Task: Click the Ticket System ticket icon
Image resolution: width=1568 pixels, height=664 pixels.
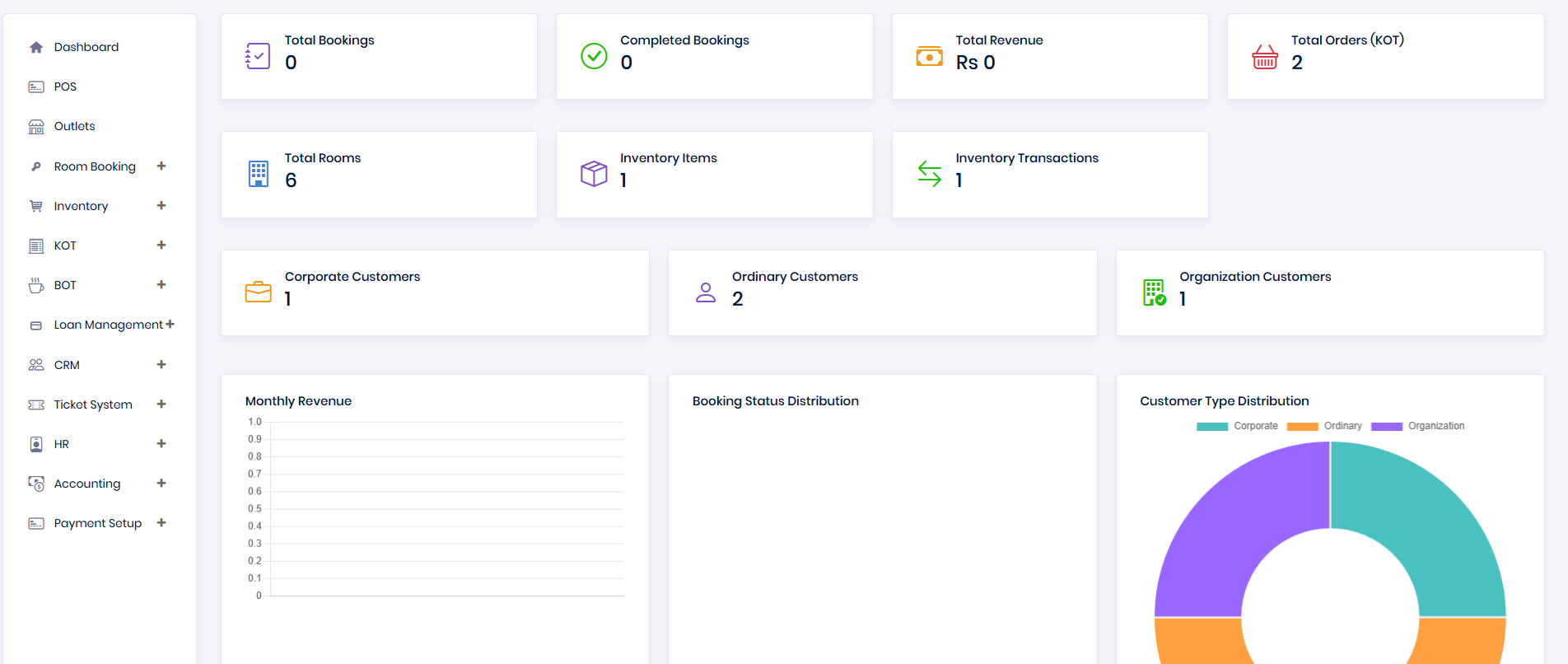Action: 36,404
